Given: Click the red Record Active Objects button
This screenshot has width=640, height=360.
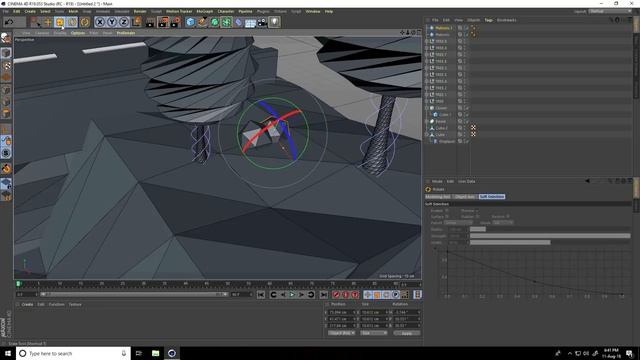Looking at the screenshot, I should [336, 295].
